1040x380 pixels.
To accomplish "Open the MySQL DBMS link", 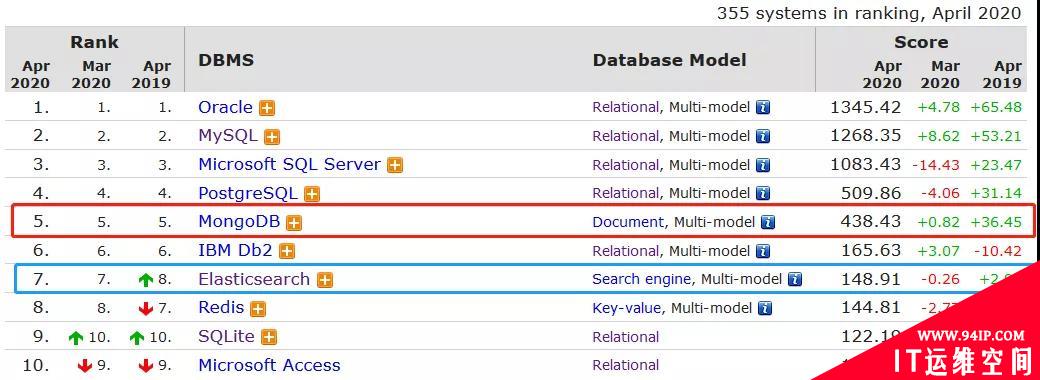I will click(x=228, y=136).
